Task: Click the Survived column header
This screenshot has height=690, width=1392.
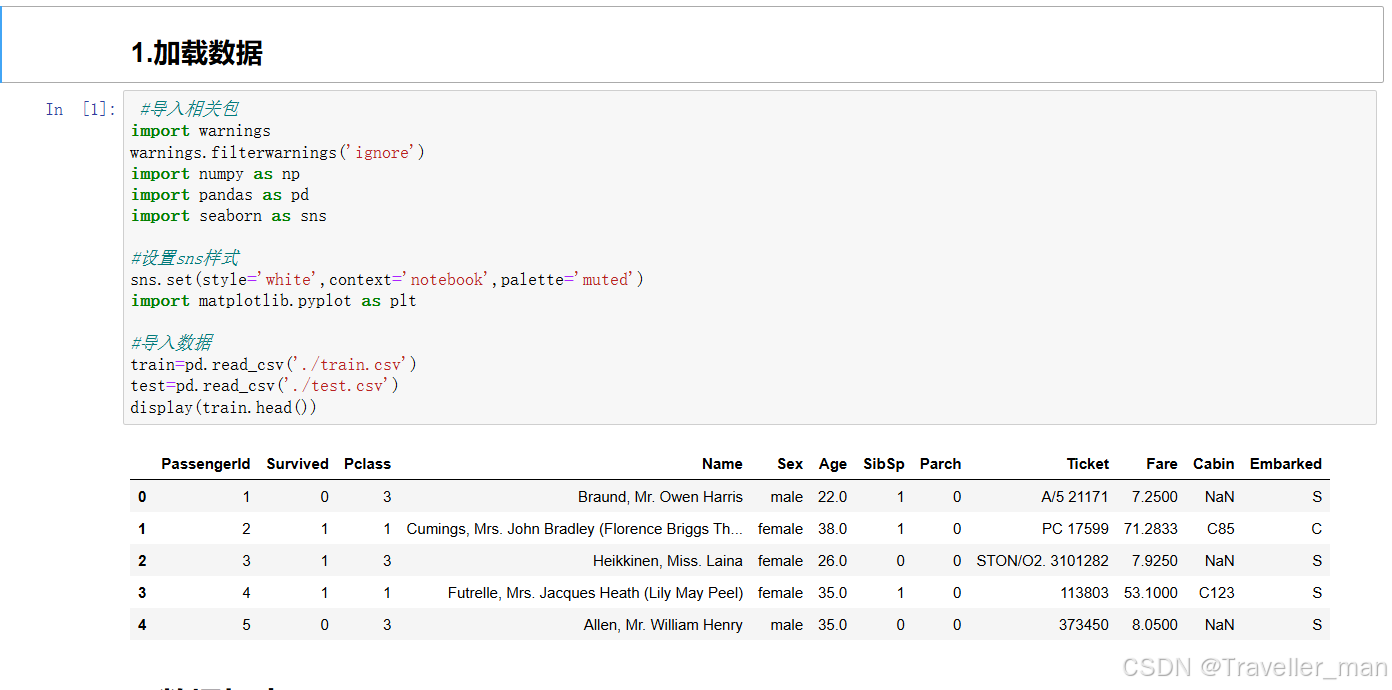Action: [298, 464]
